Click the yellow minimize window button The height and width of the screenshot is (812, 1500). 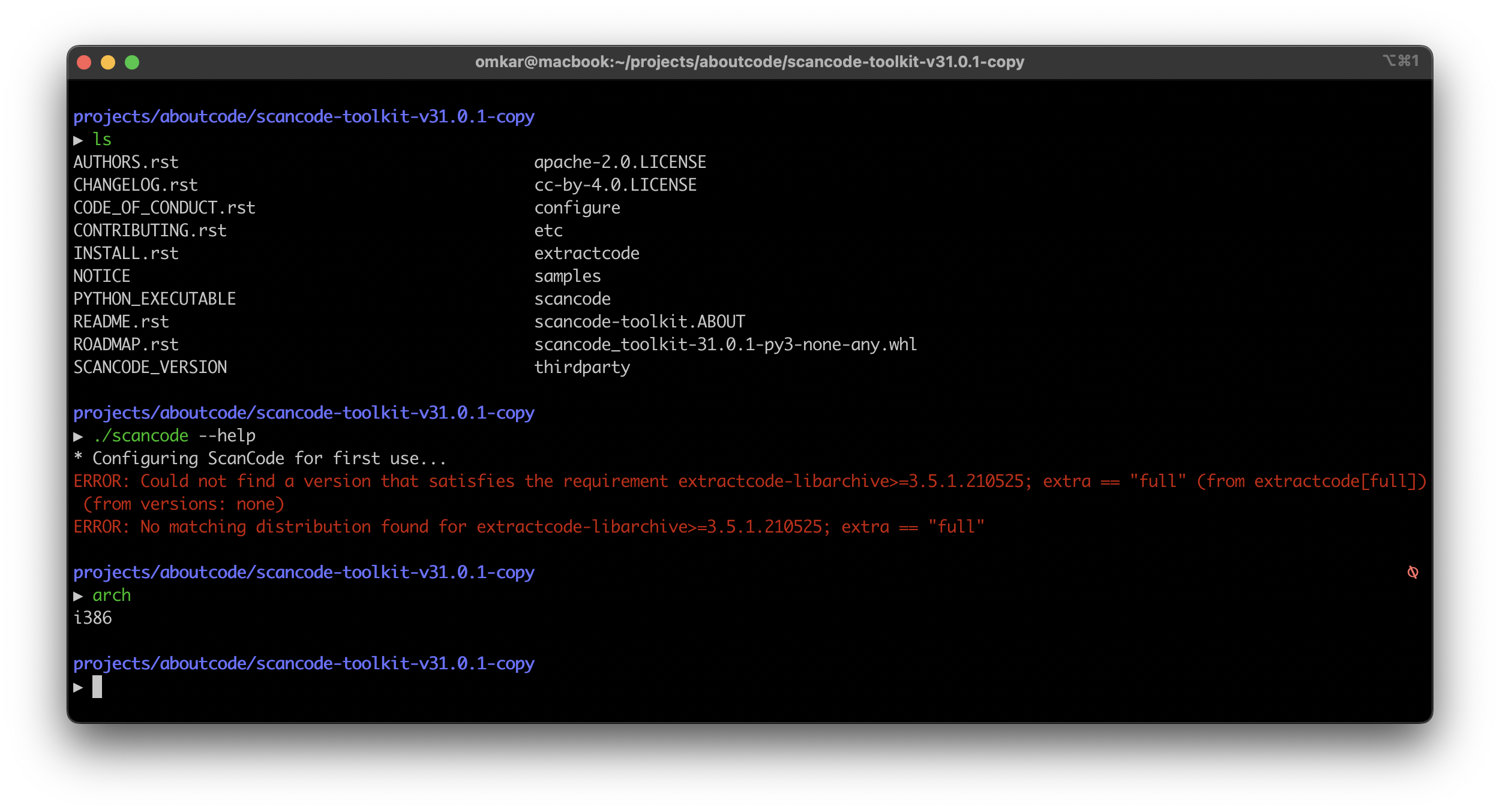108,62
